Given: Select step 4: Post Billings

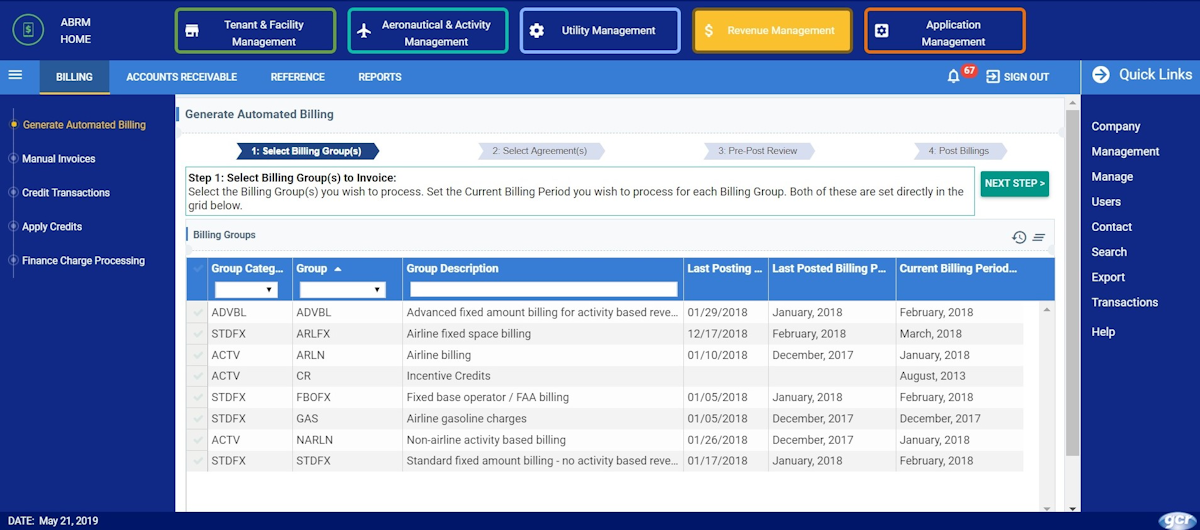Looking at the screenshot, I should click(958, 151).
